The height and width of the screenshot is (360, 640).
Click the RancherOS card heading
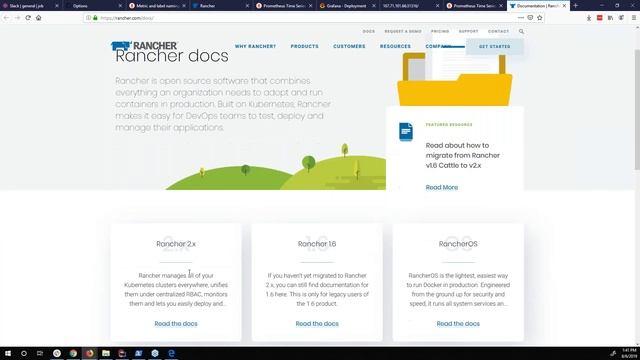point(458,244)
